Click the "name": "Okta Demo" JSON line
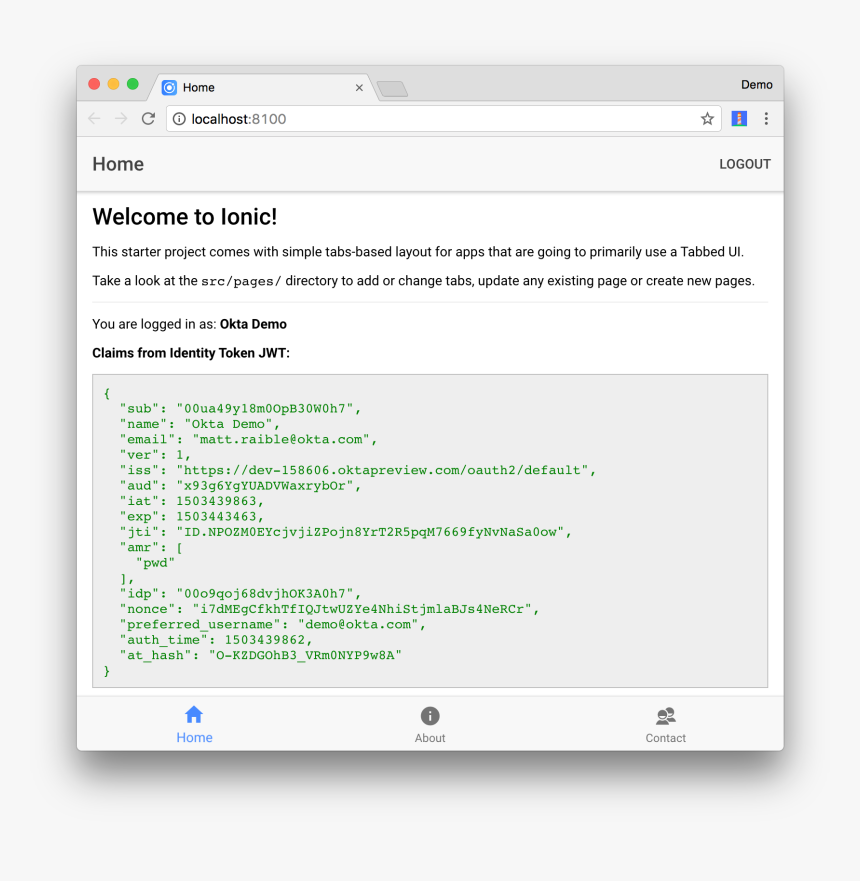860x881 pixels. 199,424
